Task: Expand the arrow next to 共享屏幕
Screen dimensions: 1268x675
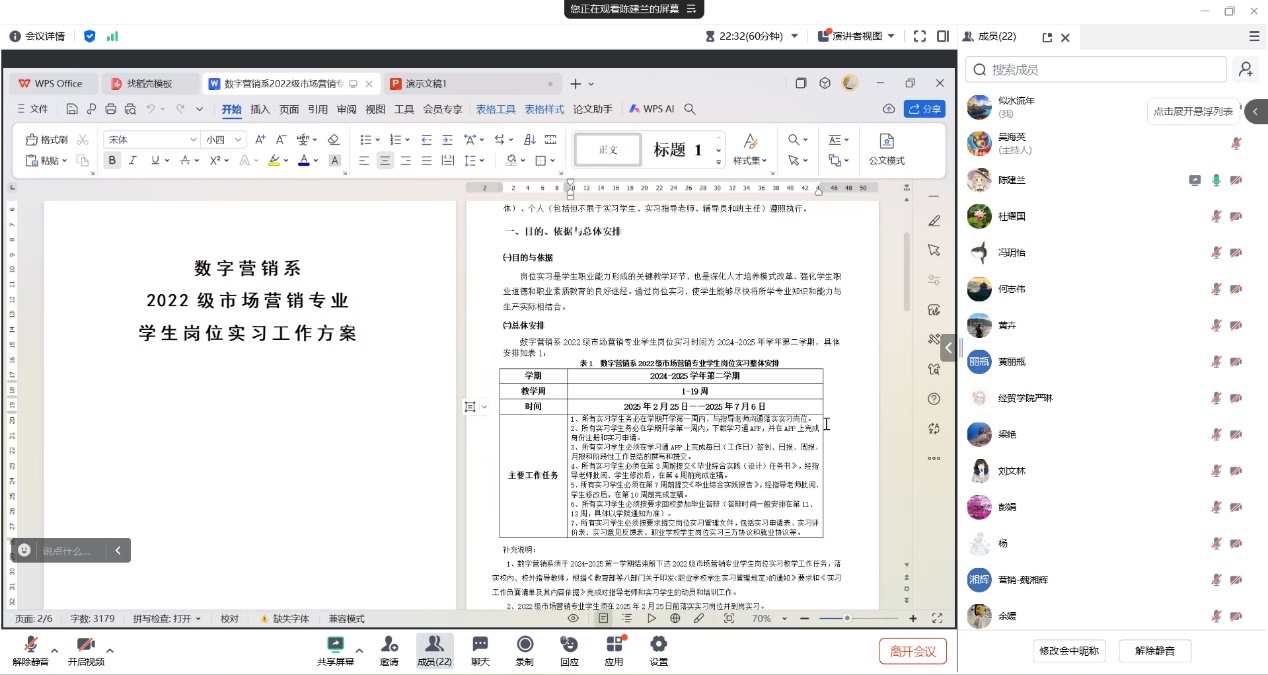Action: pos(361,650)
